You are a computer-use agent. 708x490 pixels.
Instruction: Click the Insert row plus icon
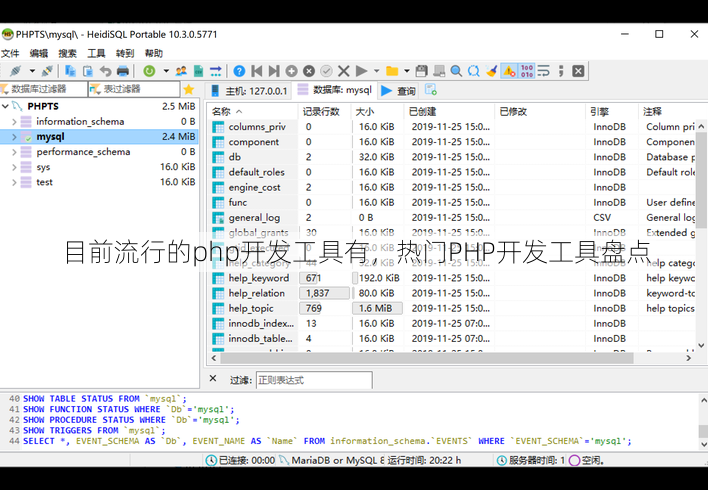click(291, 71)
